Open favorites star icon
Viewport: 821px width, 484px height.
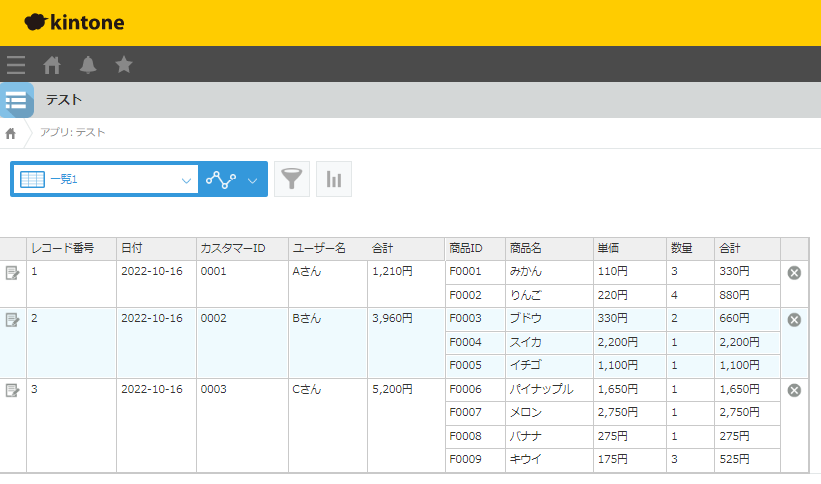coord(124,64)
